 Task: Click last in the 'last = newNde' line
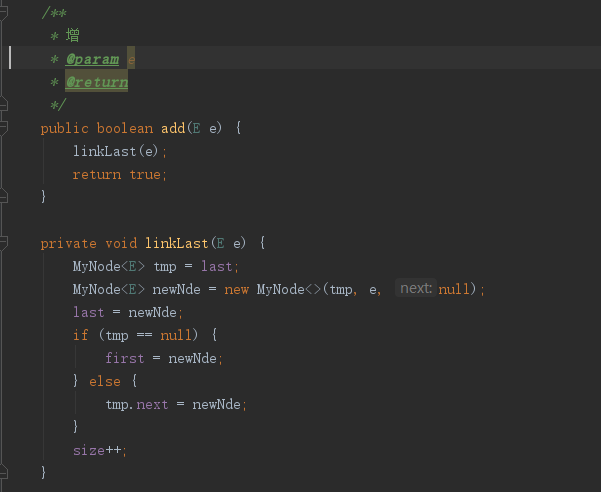[89, 312]
